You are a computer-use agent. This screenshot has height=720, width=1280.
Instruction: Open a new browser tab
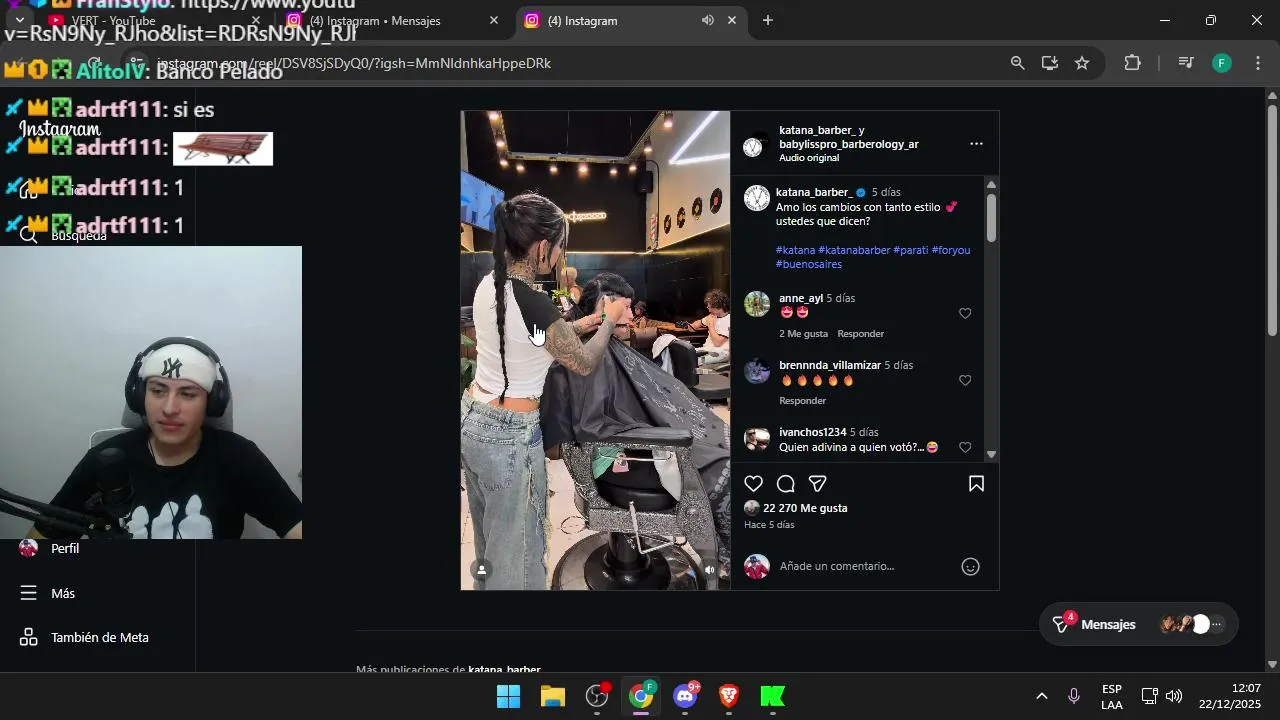tap(767, 20)
